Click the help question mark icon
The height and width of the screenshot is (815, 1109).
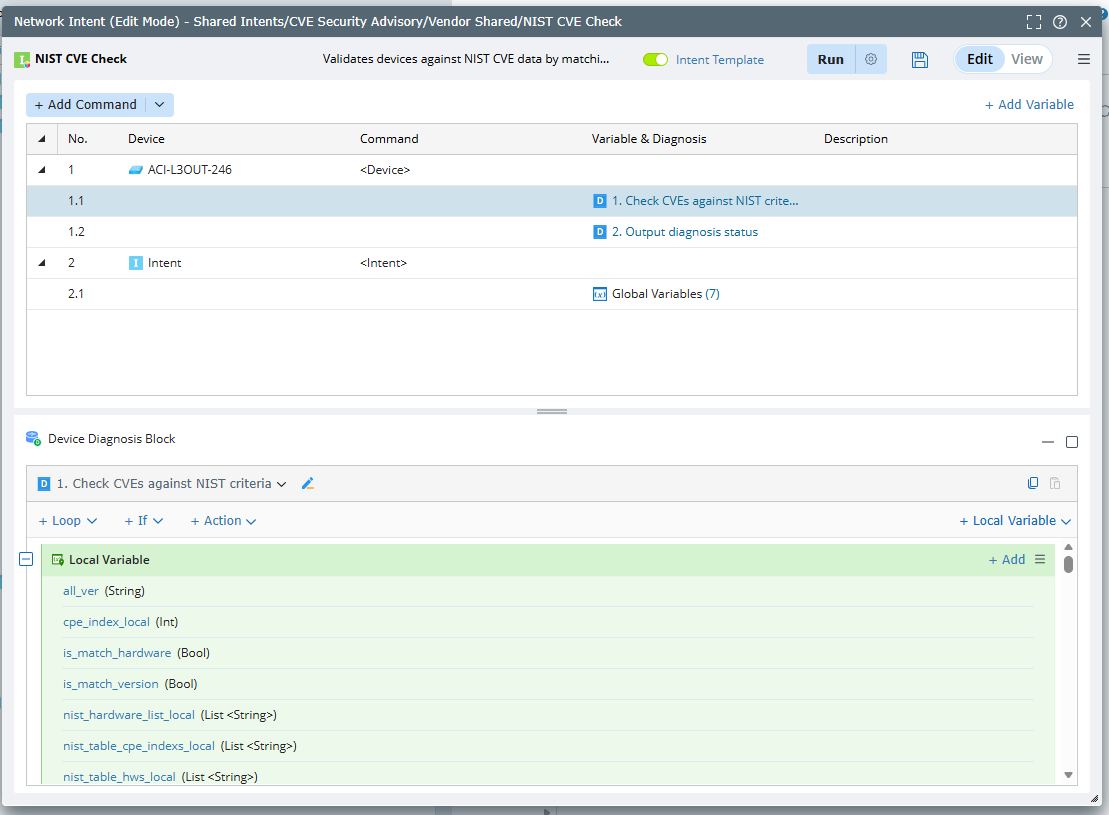[1060, 22]
